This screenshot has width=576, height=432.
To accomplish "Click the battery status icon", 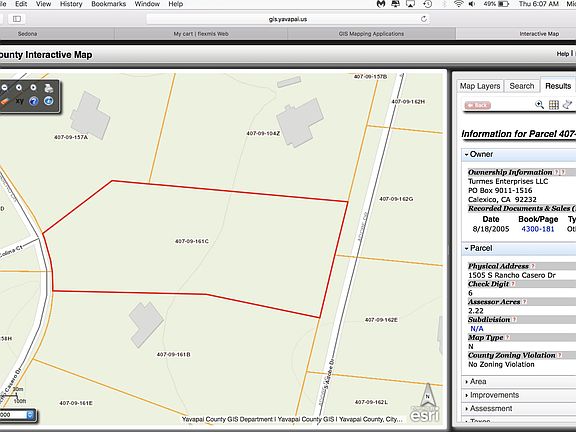I will pos(504,4).
